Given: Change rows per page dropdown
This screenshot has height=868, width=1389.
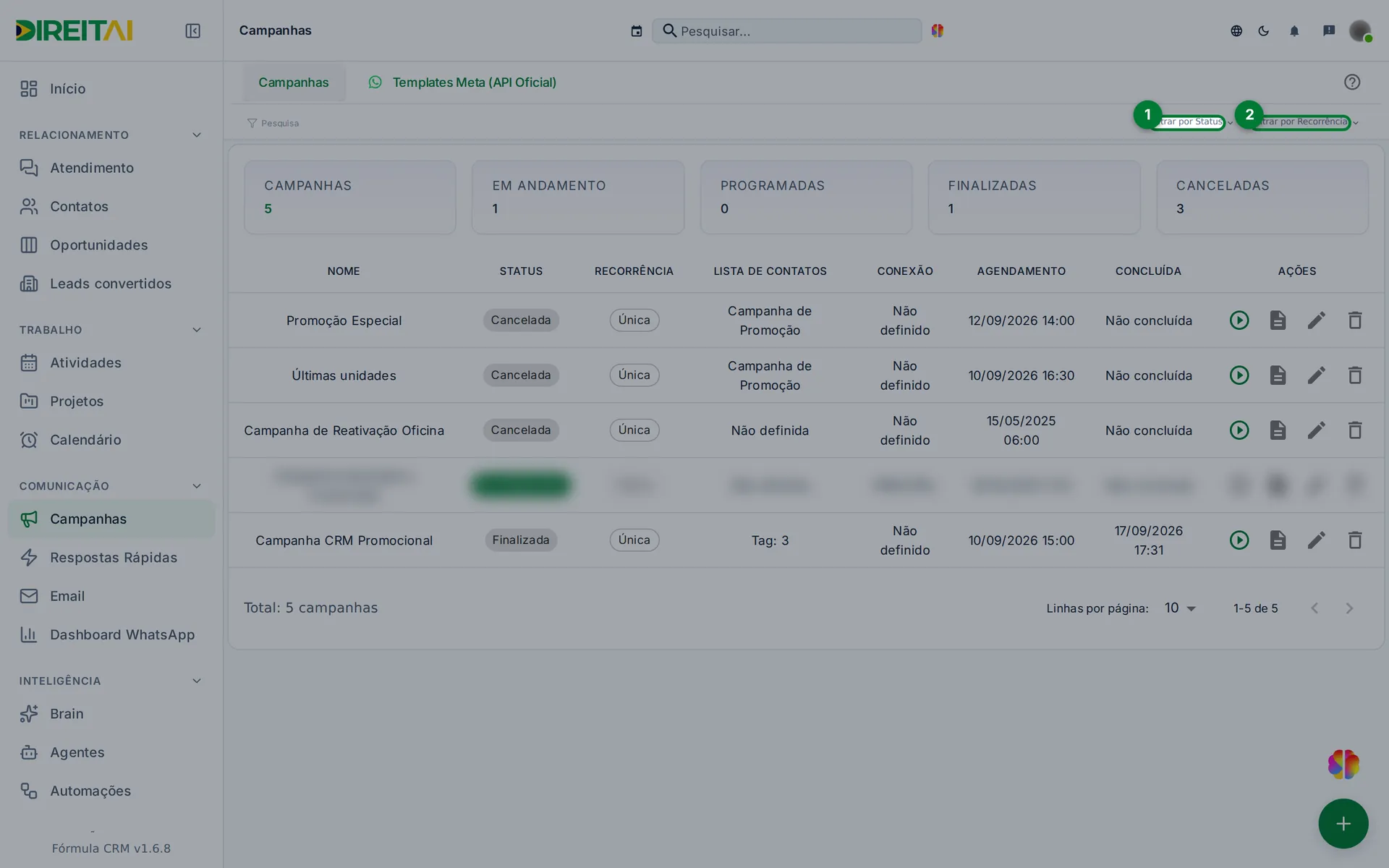Looking at the screenshot, I should pyautogui.click(x=1180, y=608).
